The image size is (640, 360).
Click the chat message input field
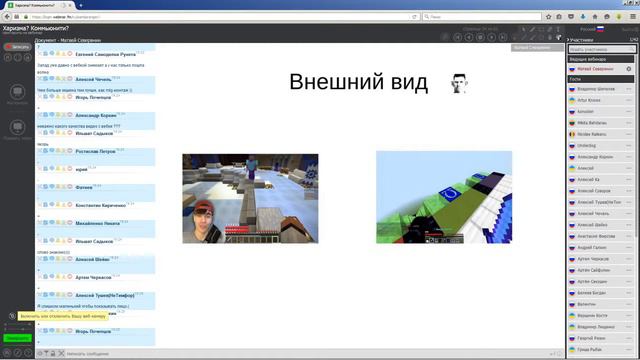click(306, 354)
